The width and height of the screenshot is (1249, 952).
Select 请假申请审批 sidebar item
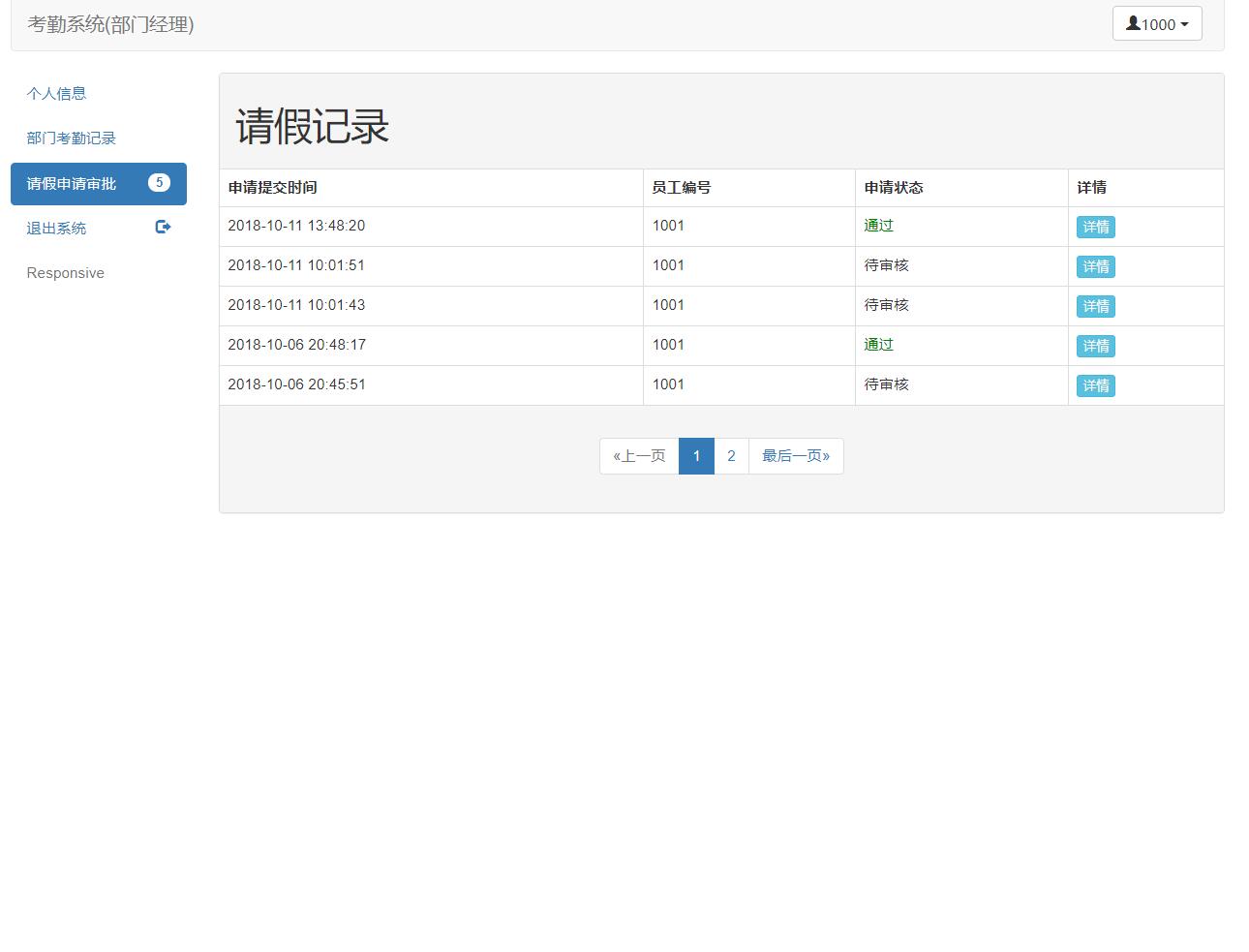72,184
